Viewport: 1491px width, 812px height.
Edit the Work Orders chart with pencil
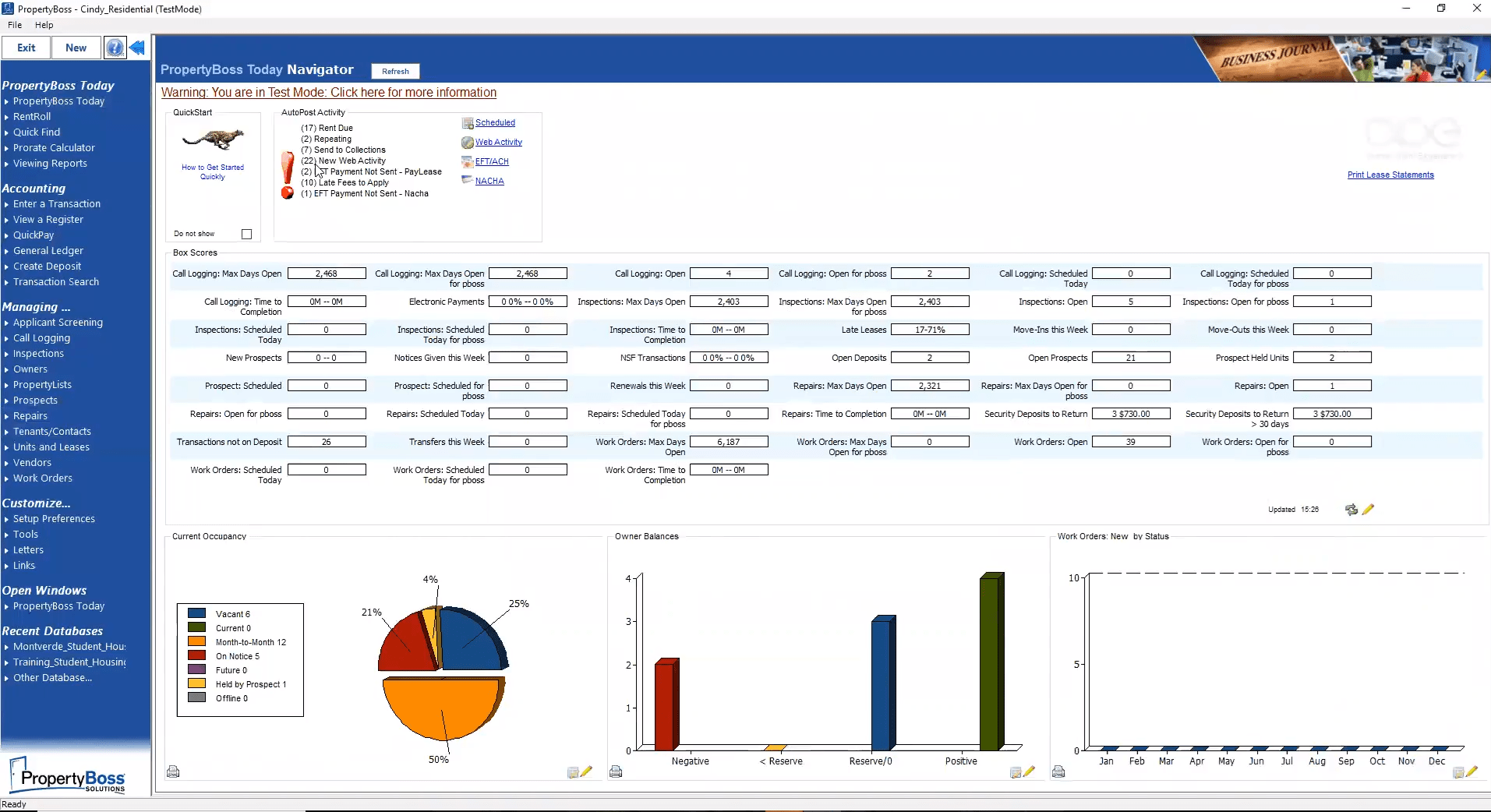click(1472, 771)
